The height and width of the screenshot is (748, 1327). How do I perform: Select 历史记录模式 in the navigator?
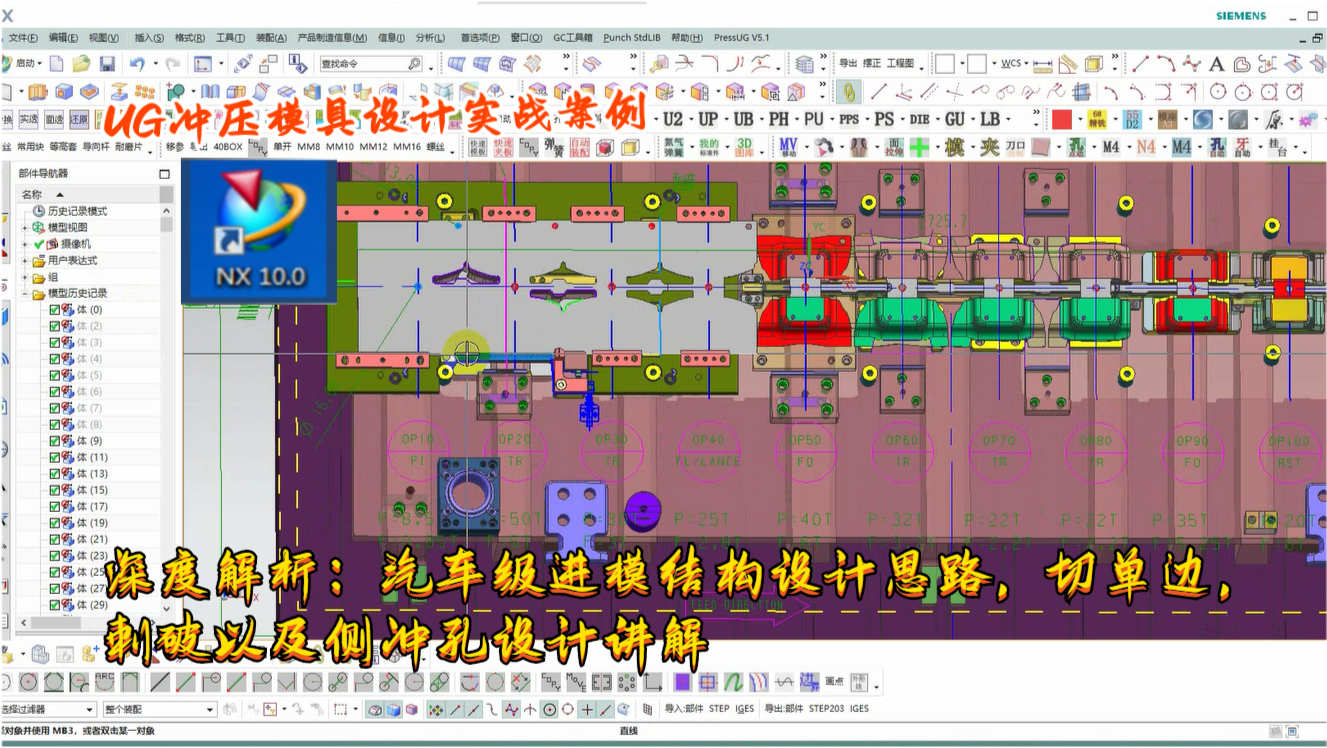point(77,211)
